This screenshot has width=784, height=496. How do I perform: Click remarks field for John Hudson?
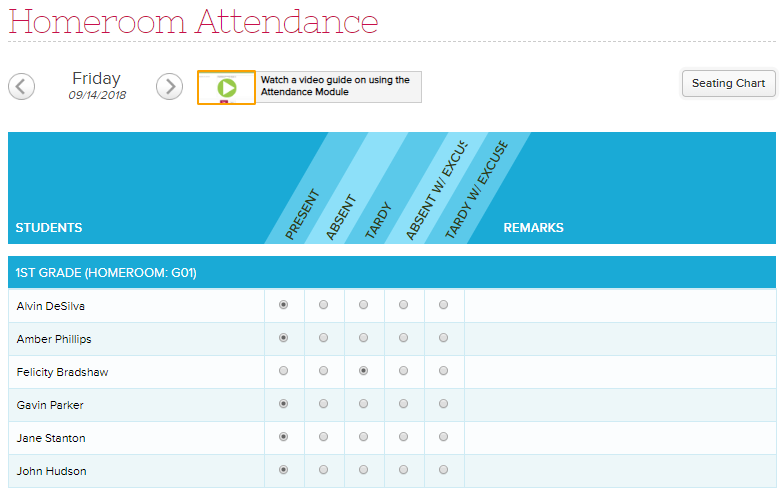pyautogui.click(x=620, y=471)
